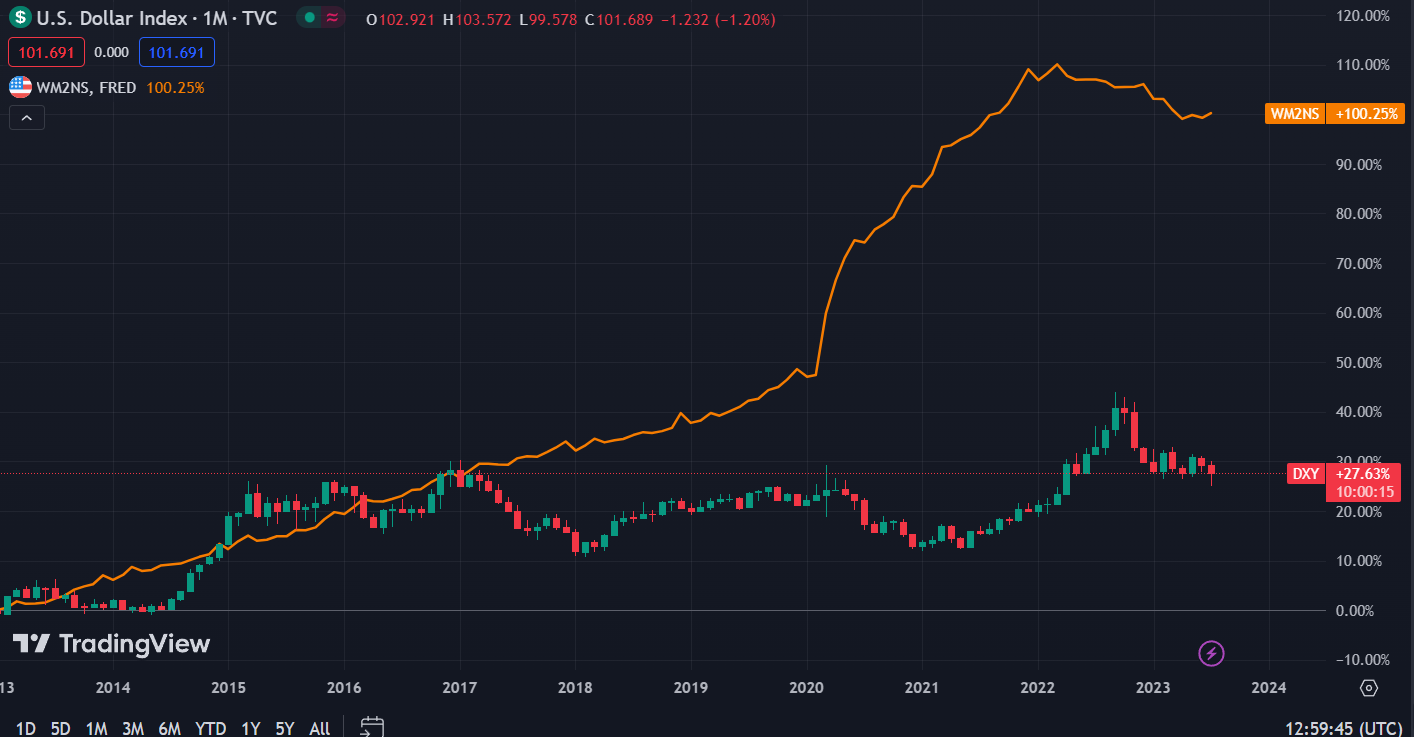1414x737 pixels.
Task: Select the 1M time range
Action: [96, 728]
